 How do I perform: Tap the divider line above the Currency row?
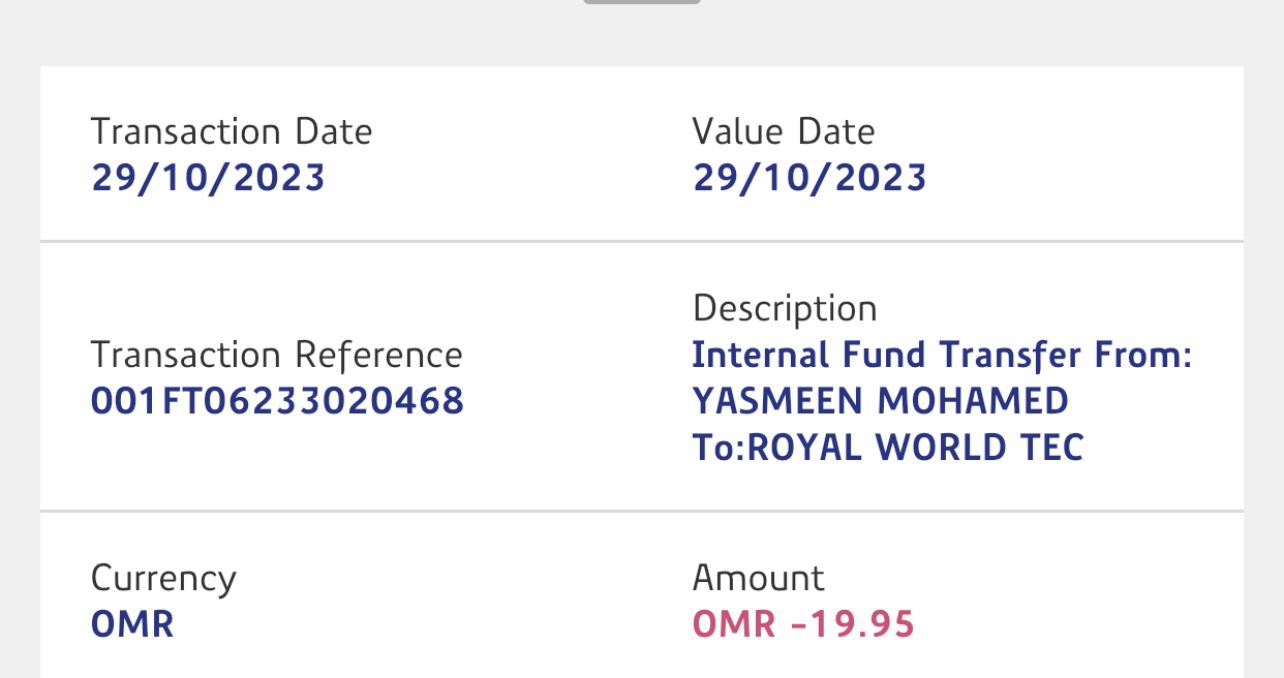[641, 511]
